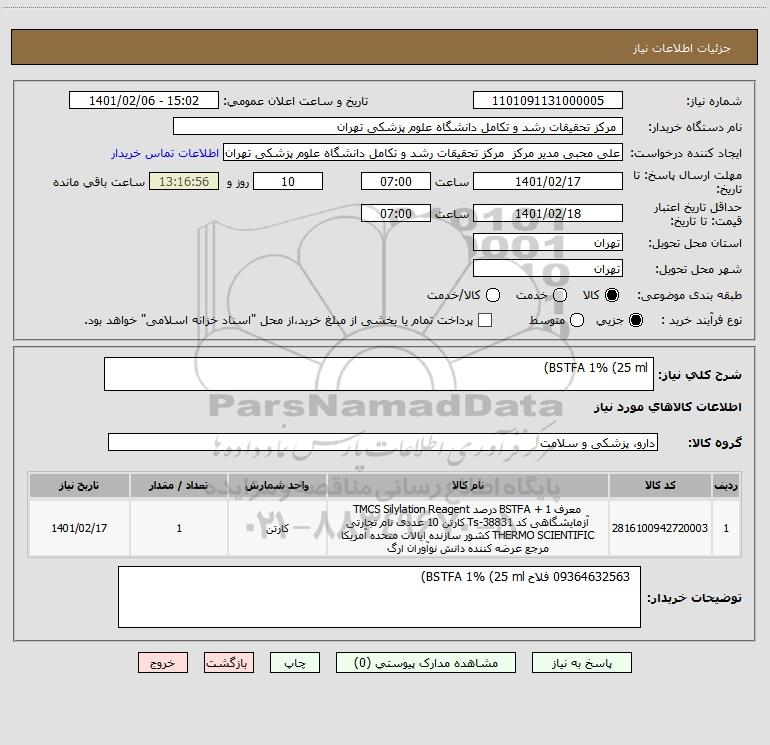Click the کارتن unit cell
770x745 pixels.
(x=277, y=528)
